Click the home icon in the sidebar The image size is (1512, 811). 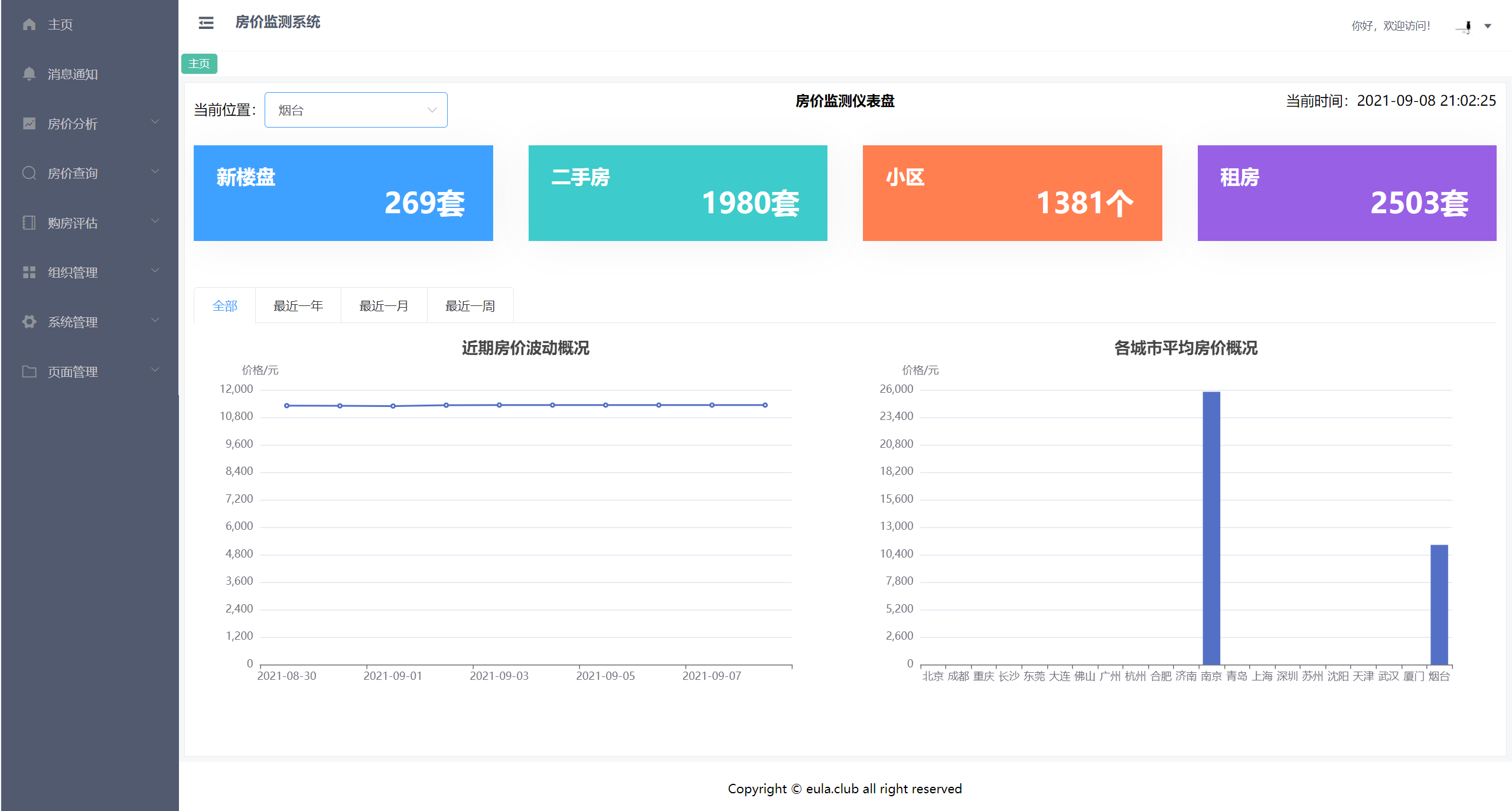click(x=29, y=24)
